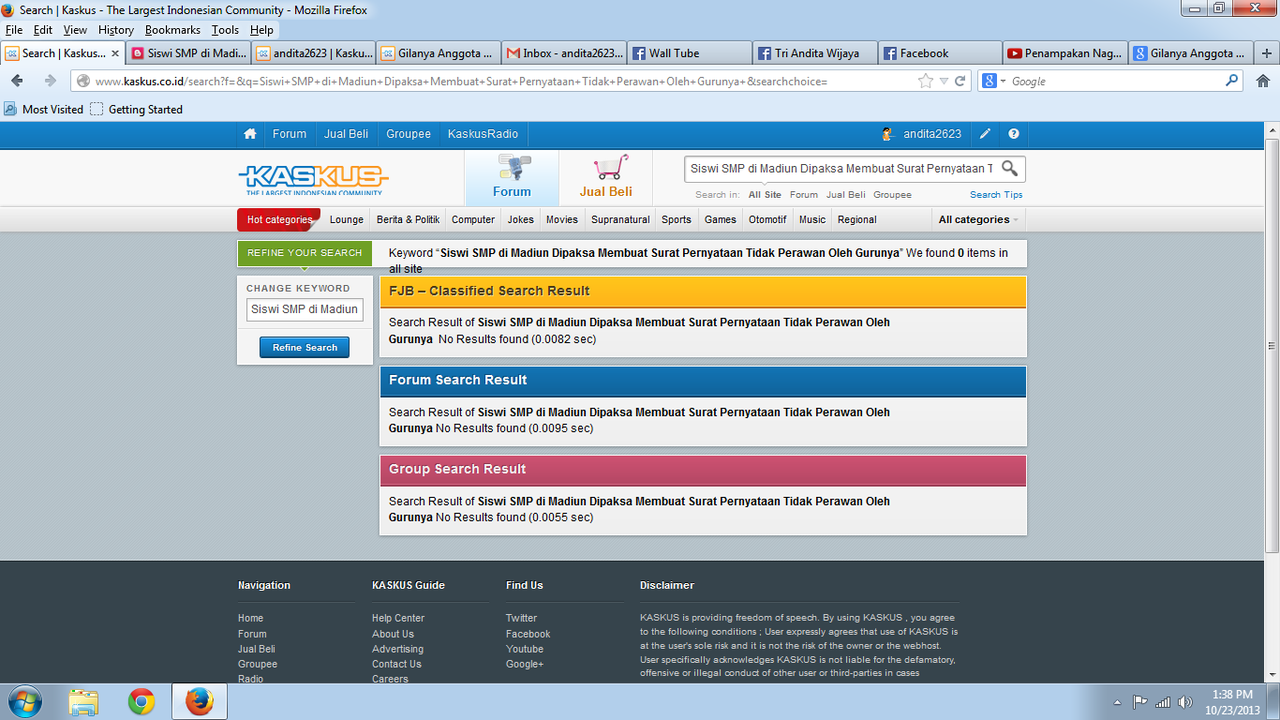Select Groupee search scope under search box
Image resolution: width=1280 pixels, height=720 pixels.
(x=892, y=195)
